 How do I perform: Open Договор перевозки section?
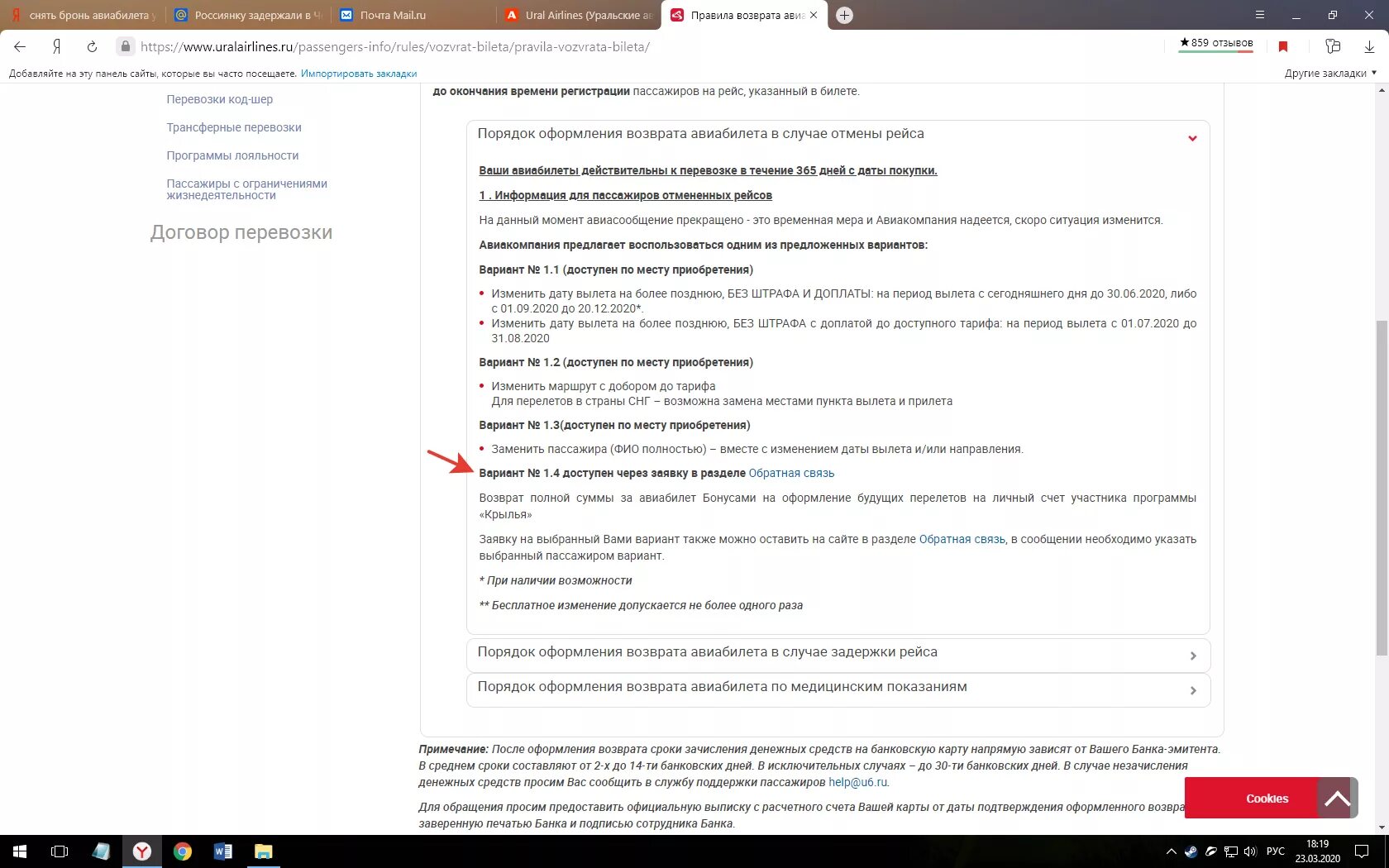pyautogui.click(x=241, y=232)
